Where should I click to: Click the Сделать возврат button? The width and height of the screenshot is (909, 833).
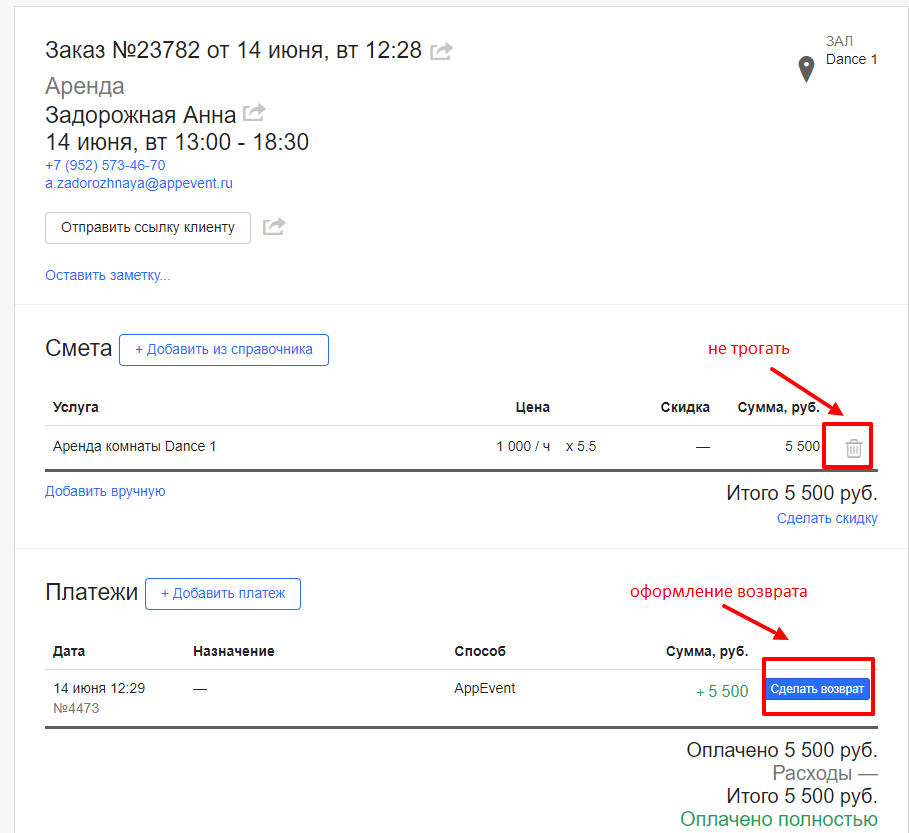(x=817, y=690)
